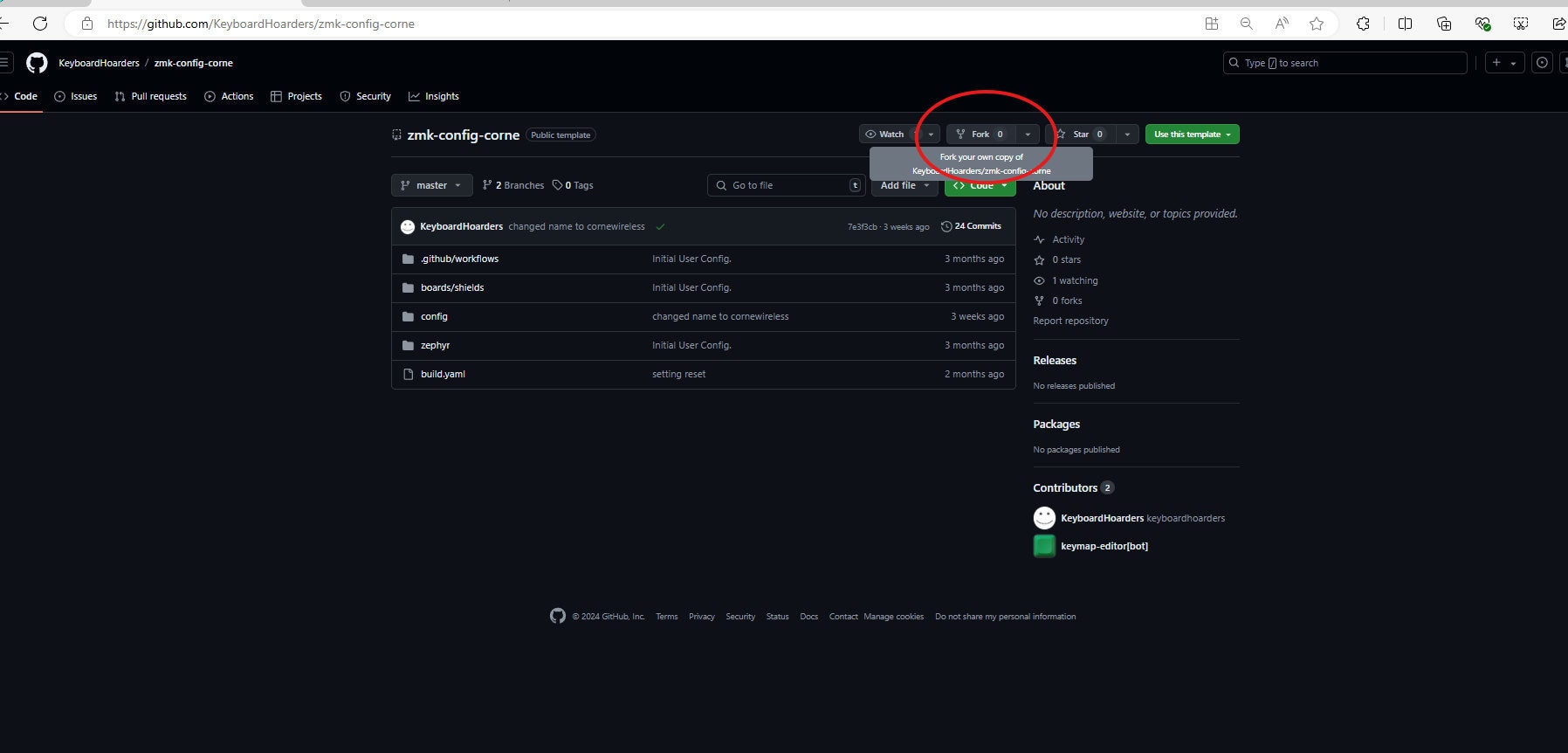Screen dimensions: 1568x753
Task: Open keymap-editor[bot] avatar
Action: coord(1044,546)
